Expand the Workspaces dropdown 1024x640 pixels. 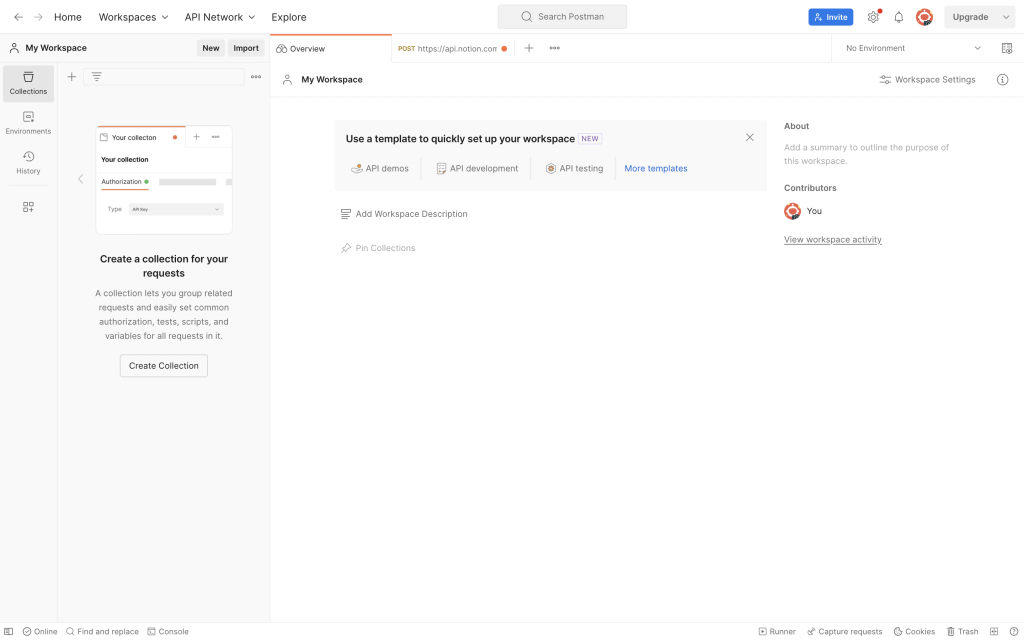point(133,17)
